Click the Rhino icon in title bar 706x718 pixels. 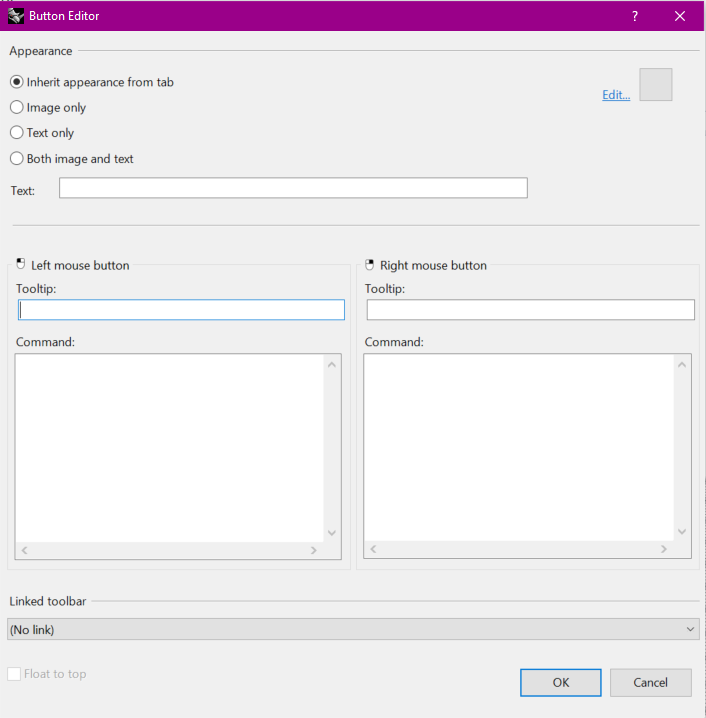pos(16,16)
